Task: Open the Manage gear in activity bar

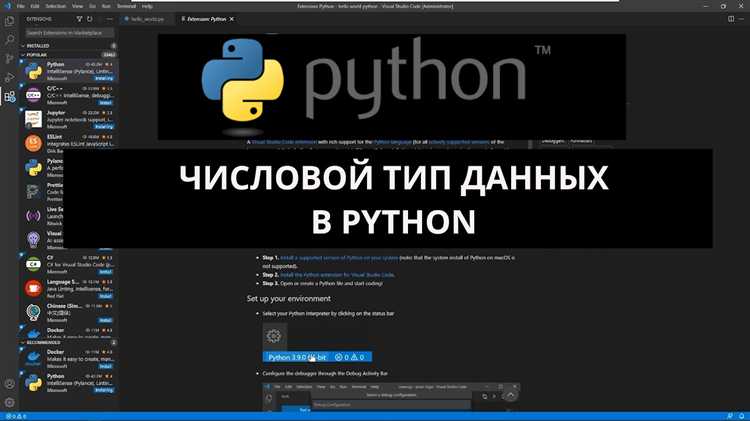Action: [10, 403]
